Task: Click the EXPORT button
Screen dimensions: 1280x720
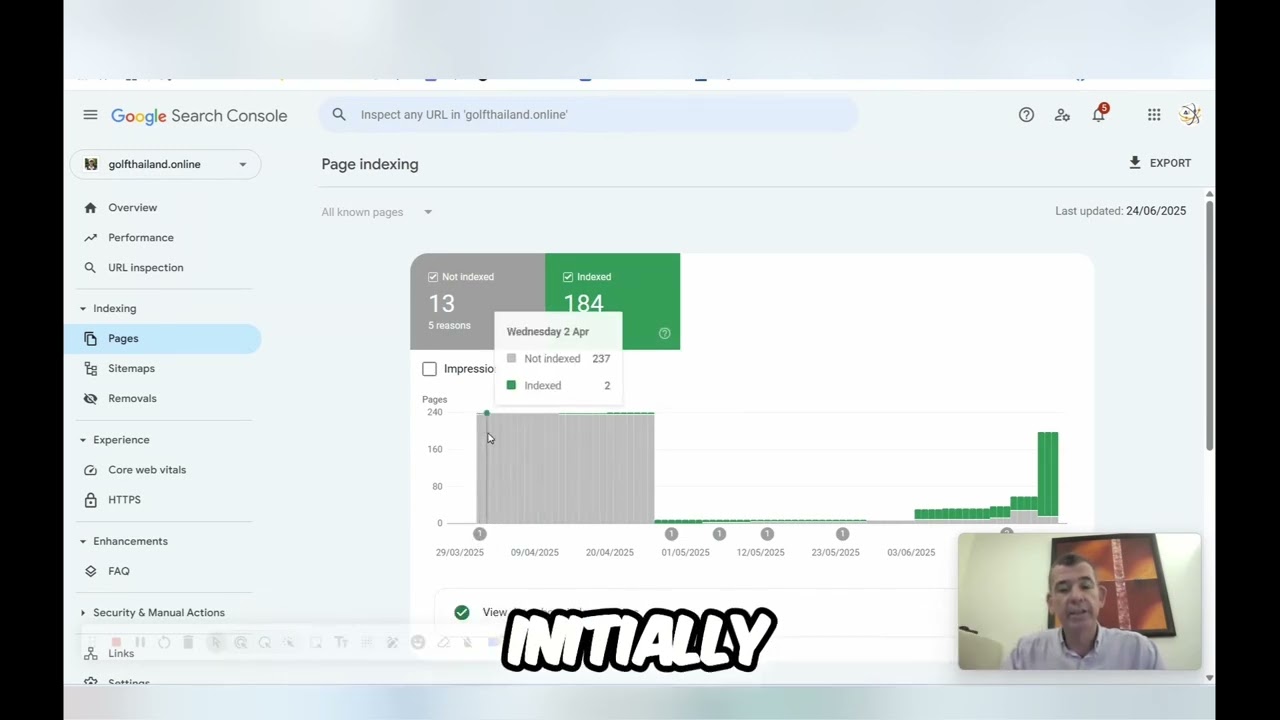Action: click(1160, 163)
